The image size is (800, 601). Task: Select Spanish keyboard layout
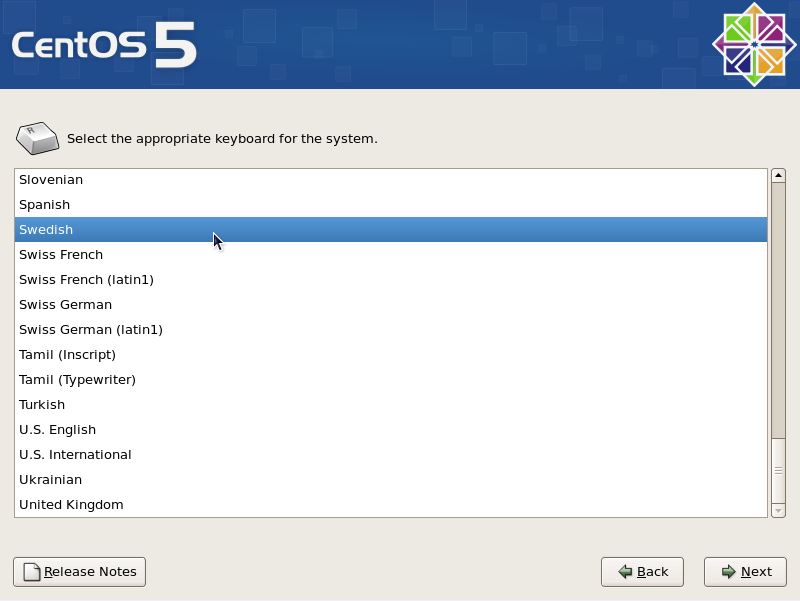[x=391, y=205]
